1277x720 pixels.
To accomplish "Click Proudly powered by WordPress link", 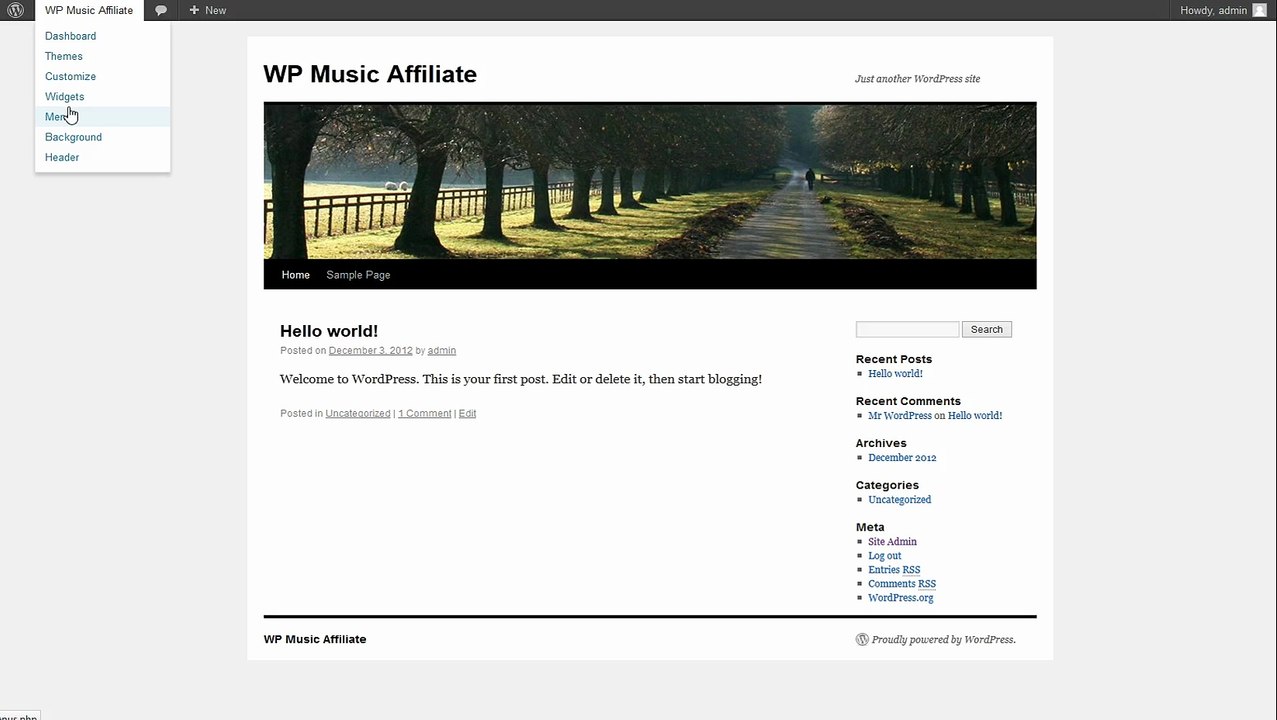I will pyautogui.click(x=943, y=640).
